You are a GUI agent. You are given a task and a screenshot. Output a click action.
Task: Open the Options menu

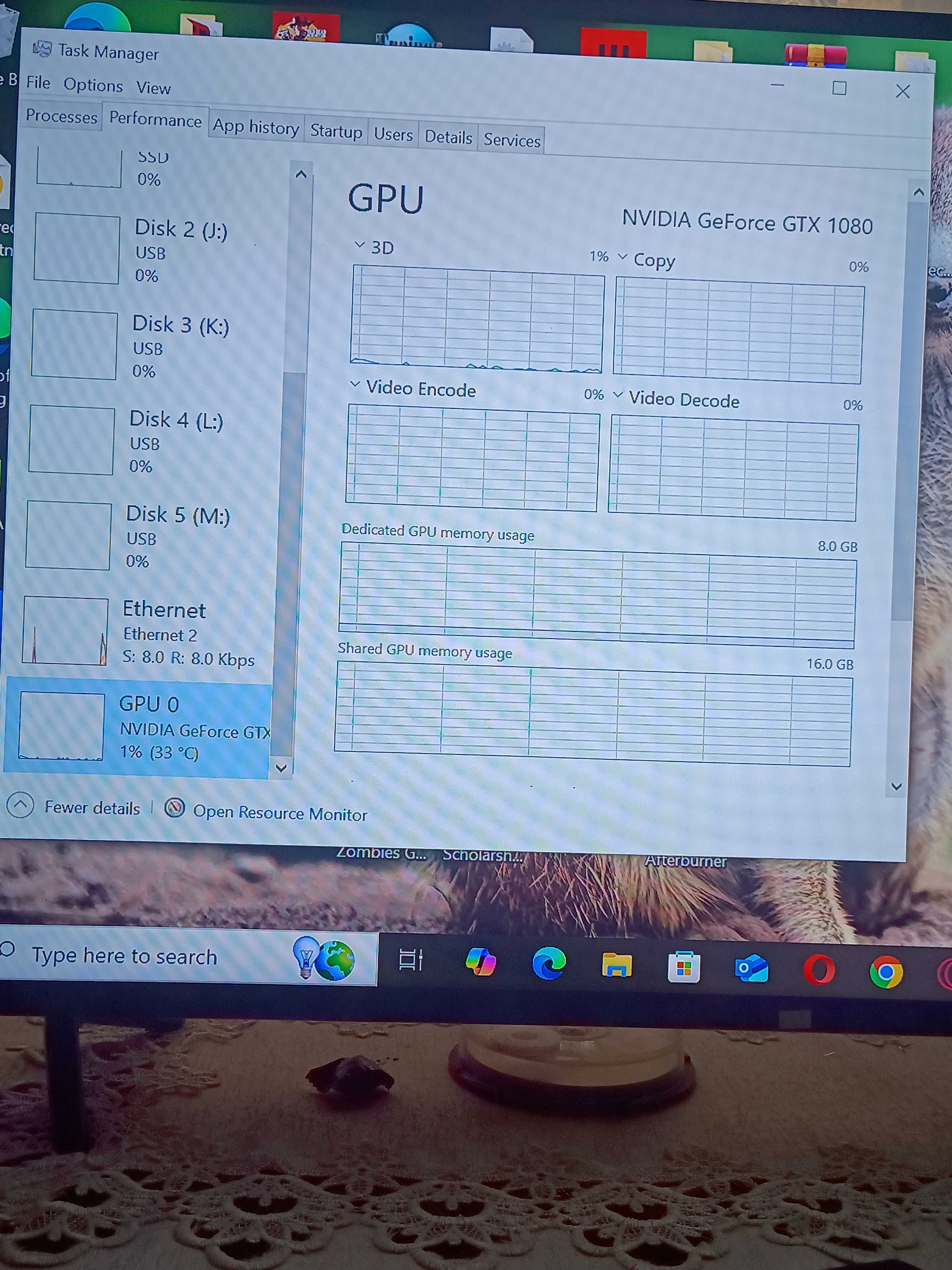click(x=93, y=85)
